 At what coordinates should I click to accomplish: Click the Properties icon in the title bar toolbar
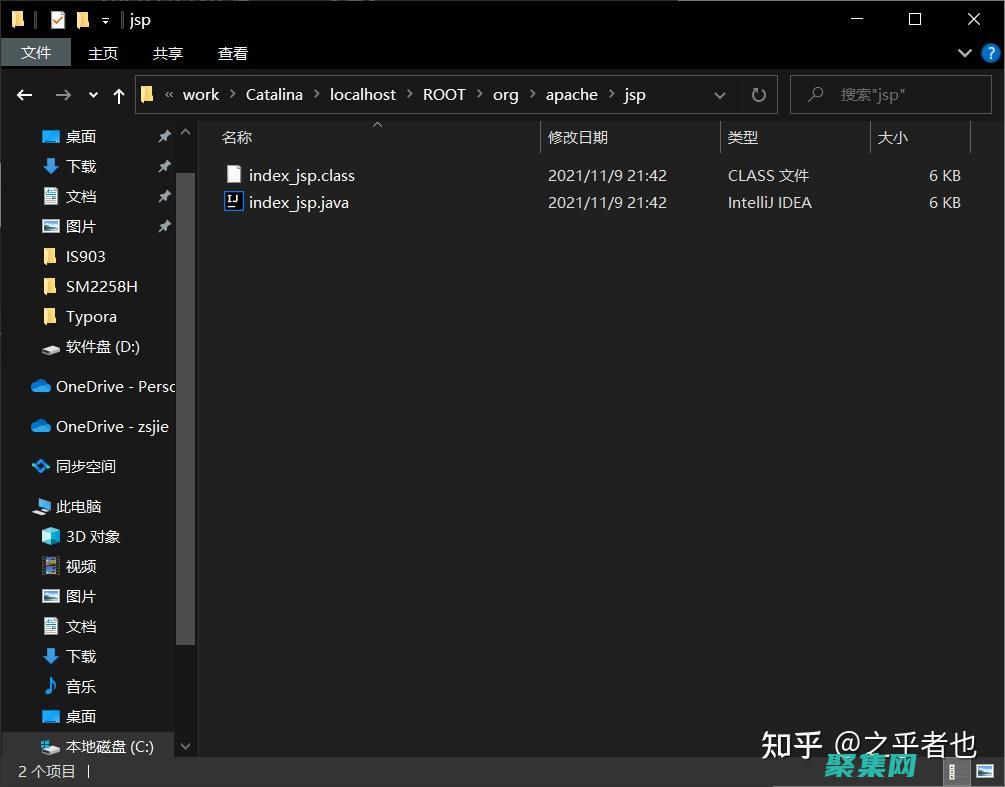coord(57,19)
